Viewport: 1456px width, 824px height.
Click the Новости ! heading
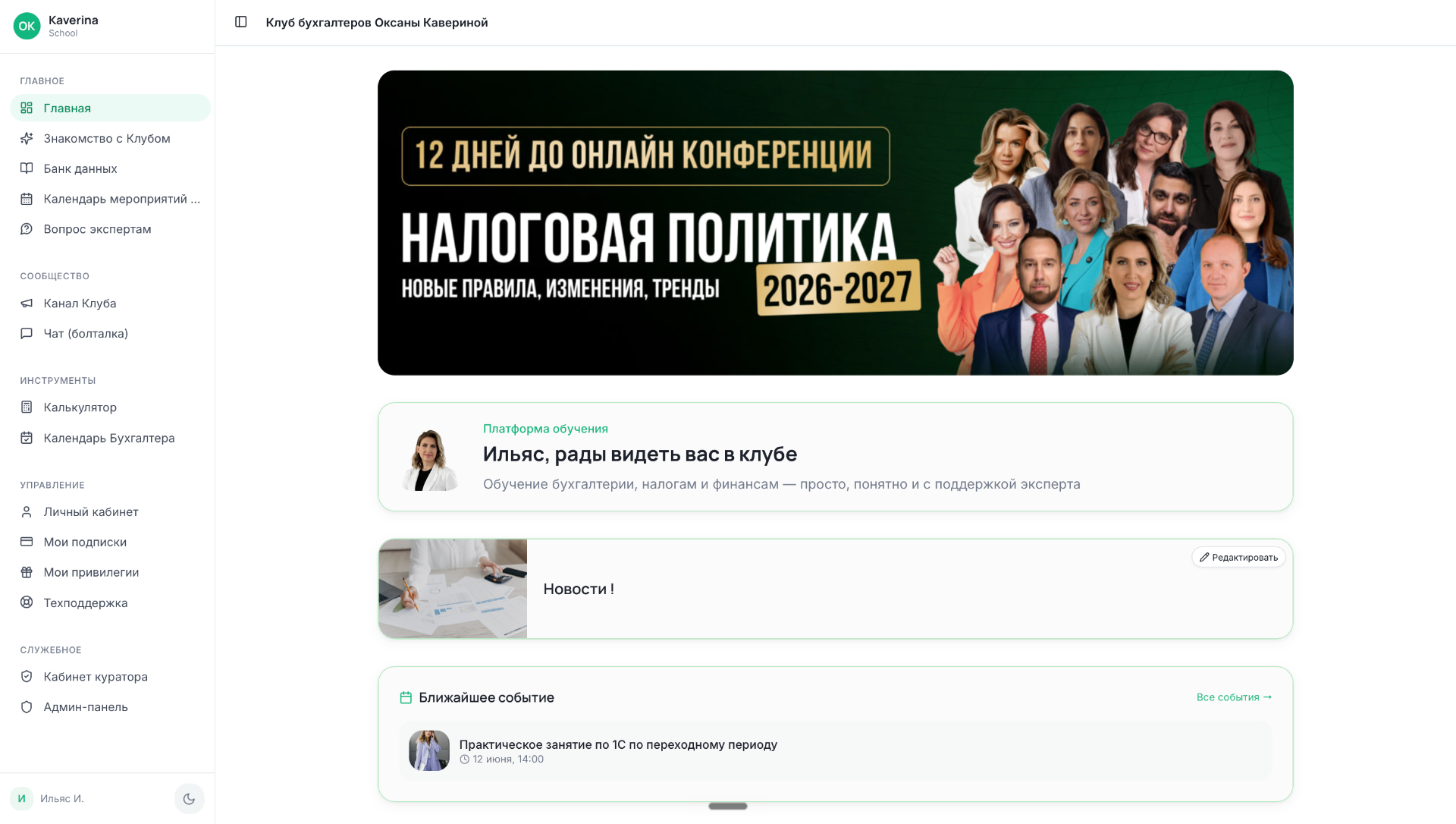pyautogui.click(x=579, y=589)
